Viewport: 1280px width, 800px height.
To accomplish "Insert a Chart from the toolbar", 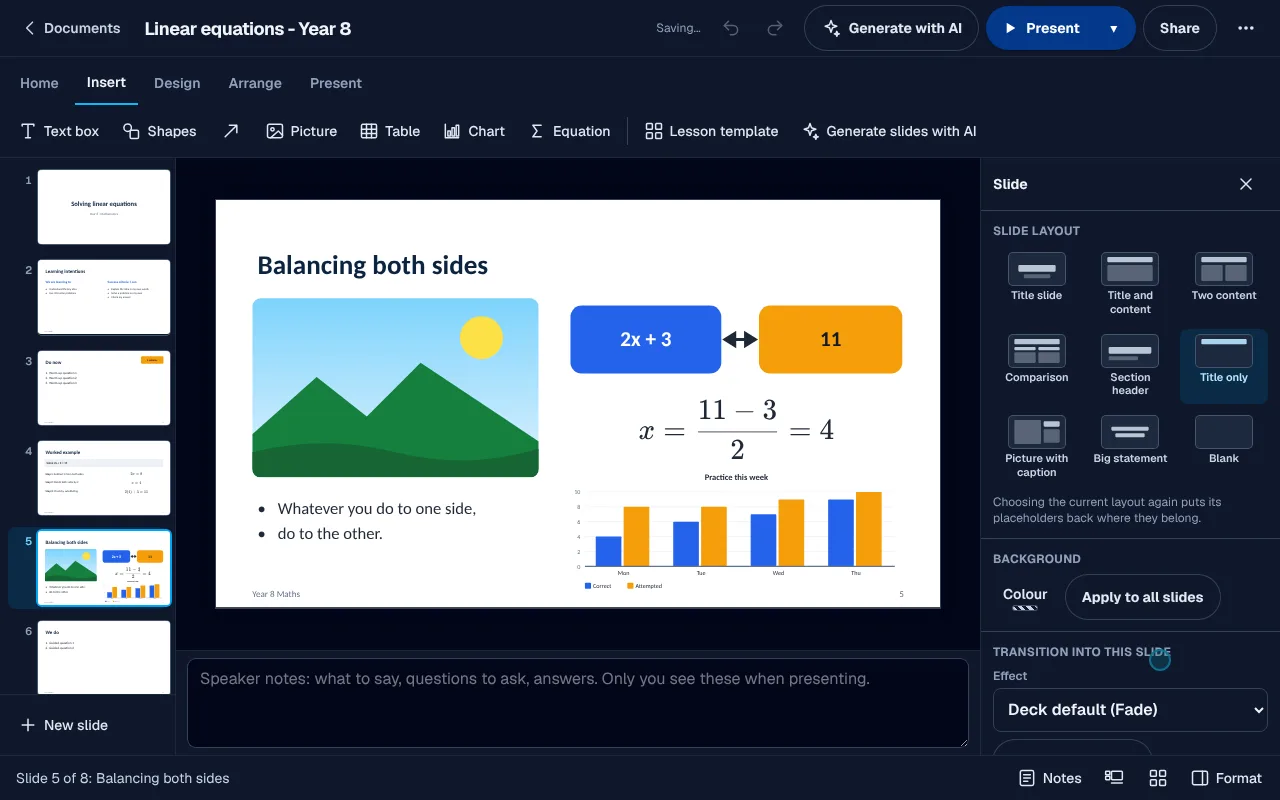I will pos(474,131).
